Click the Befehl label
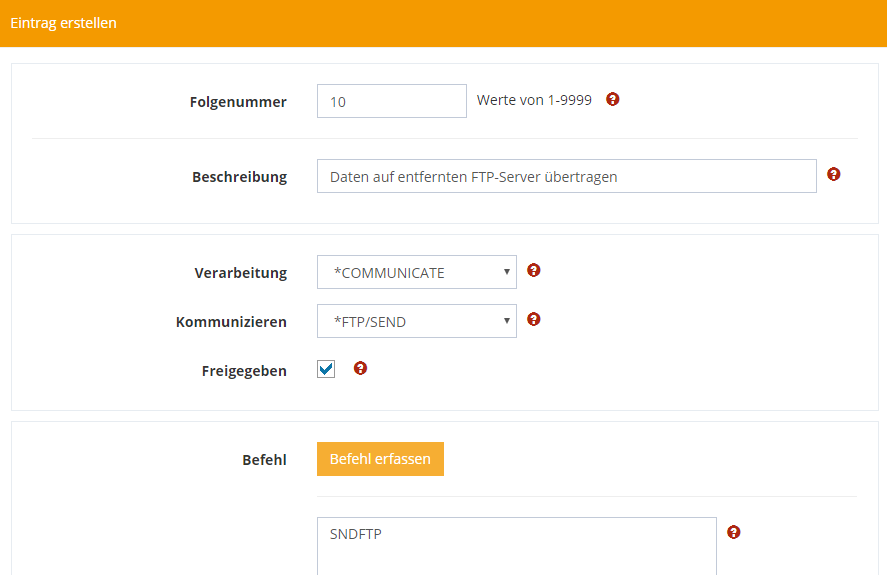 (264, 460)
